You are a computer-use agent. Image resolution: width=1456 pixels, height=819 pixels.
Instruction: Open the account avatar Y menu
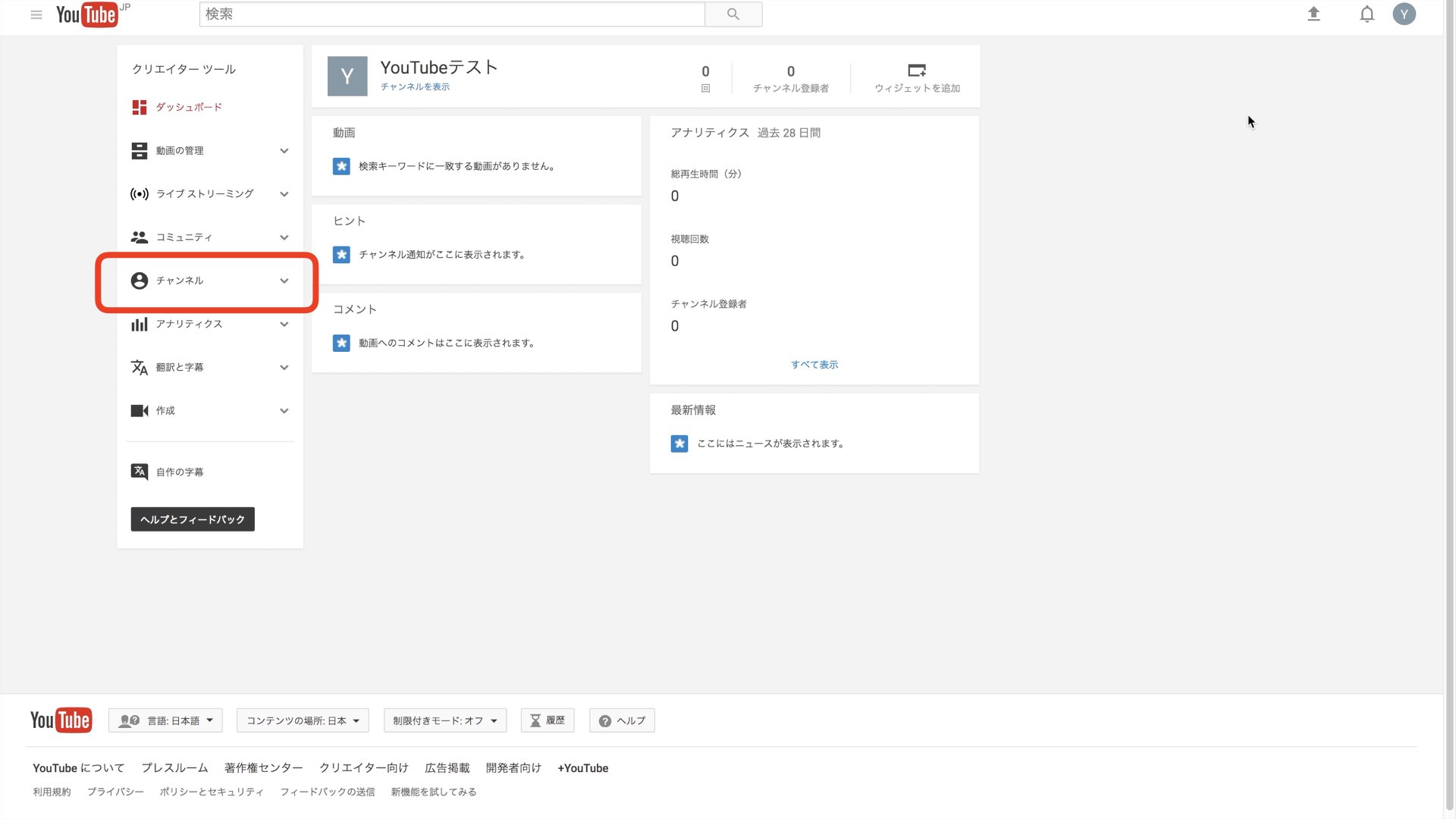coord(1404,14)
